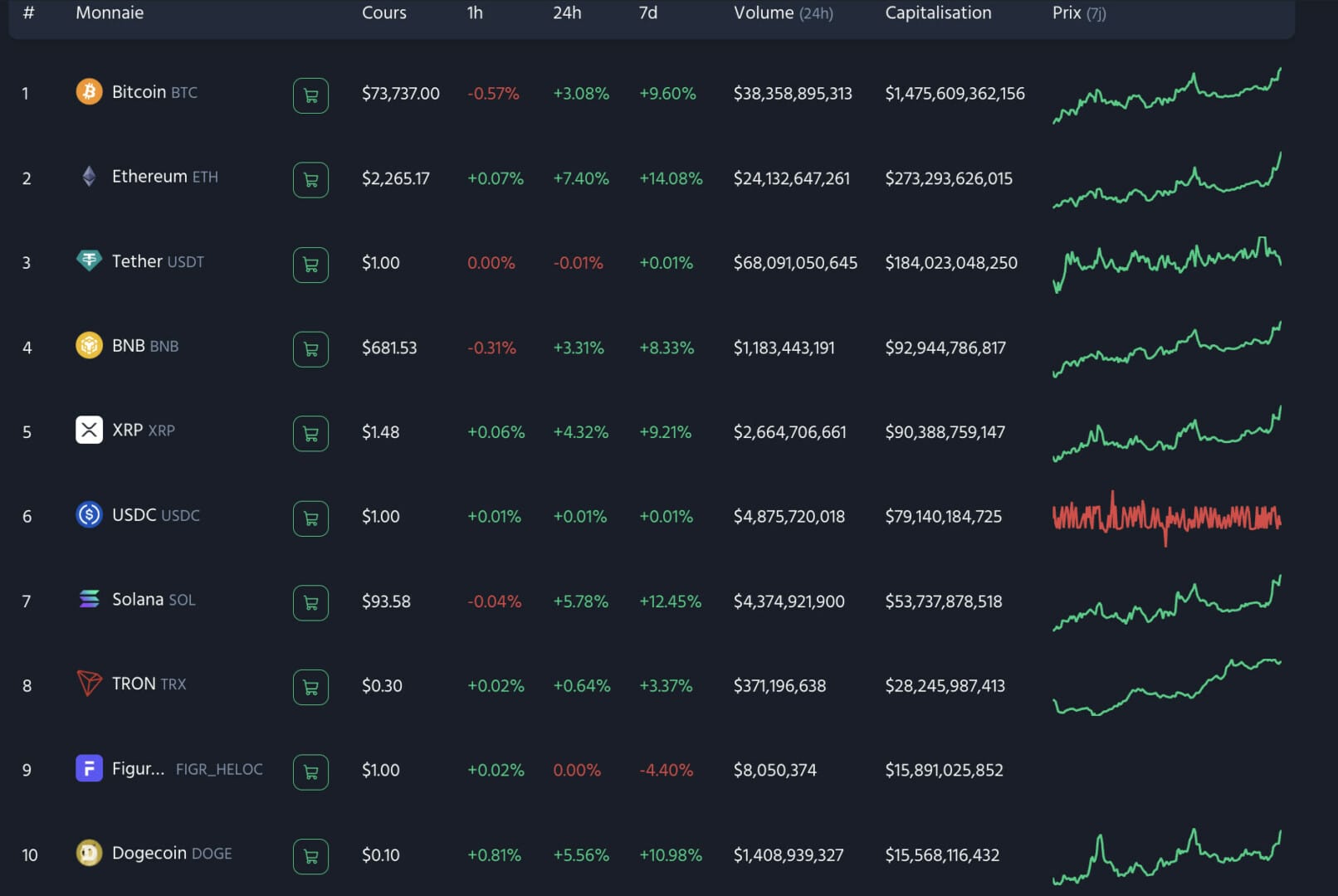Tap the cart icon for Solana
The height and width of the screenshot is (896, 1338).
[x=310, y=602]
